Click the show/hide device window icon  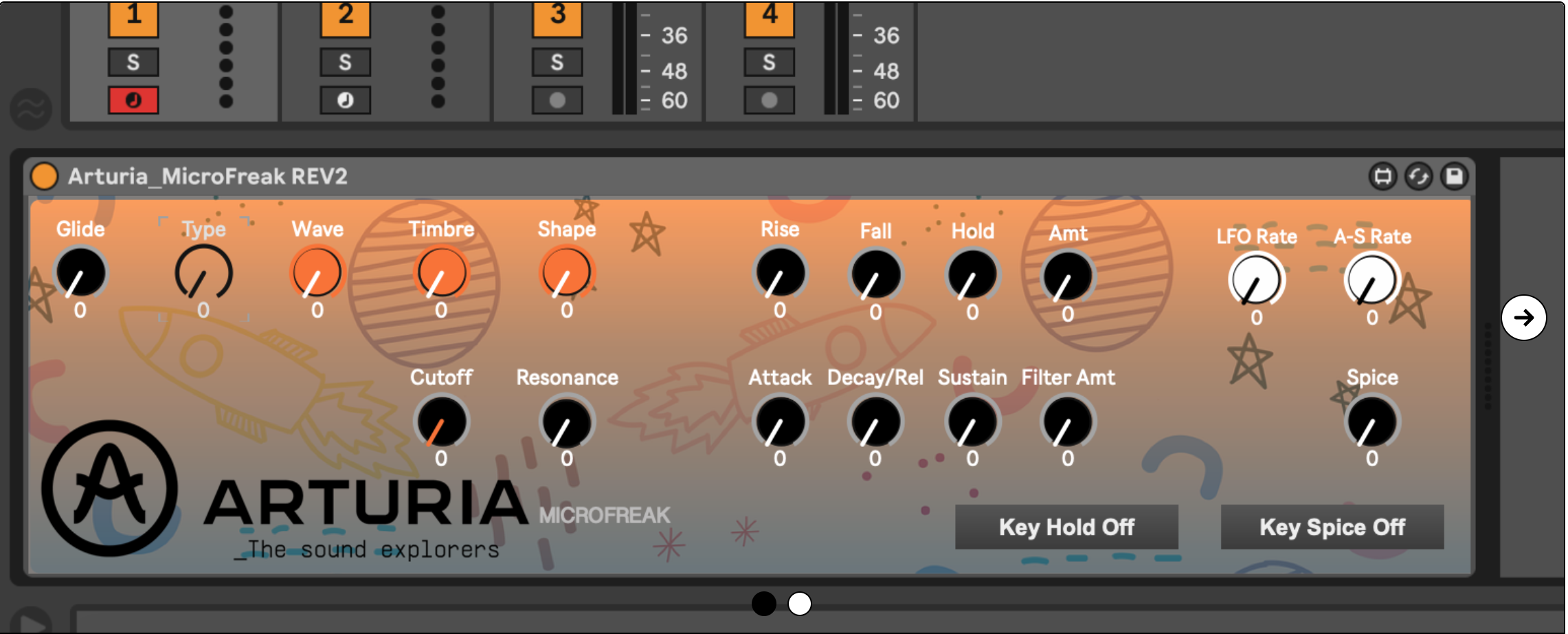1382,177
